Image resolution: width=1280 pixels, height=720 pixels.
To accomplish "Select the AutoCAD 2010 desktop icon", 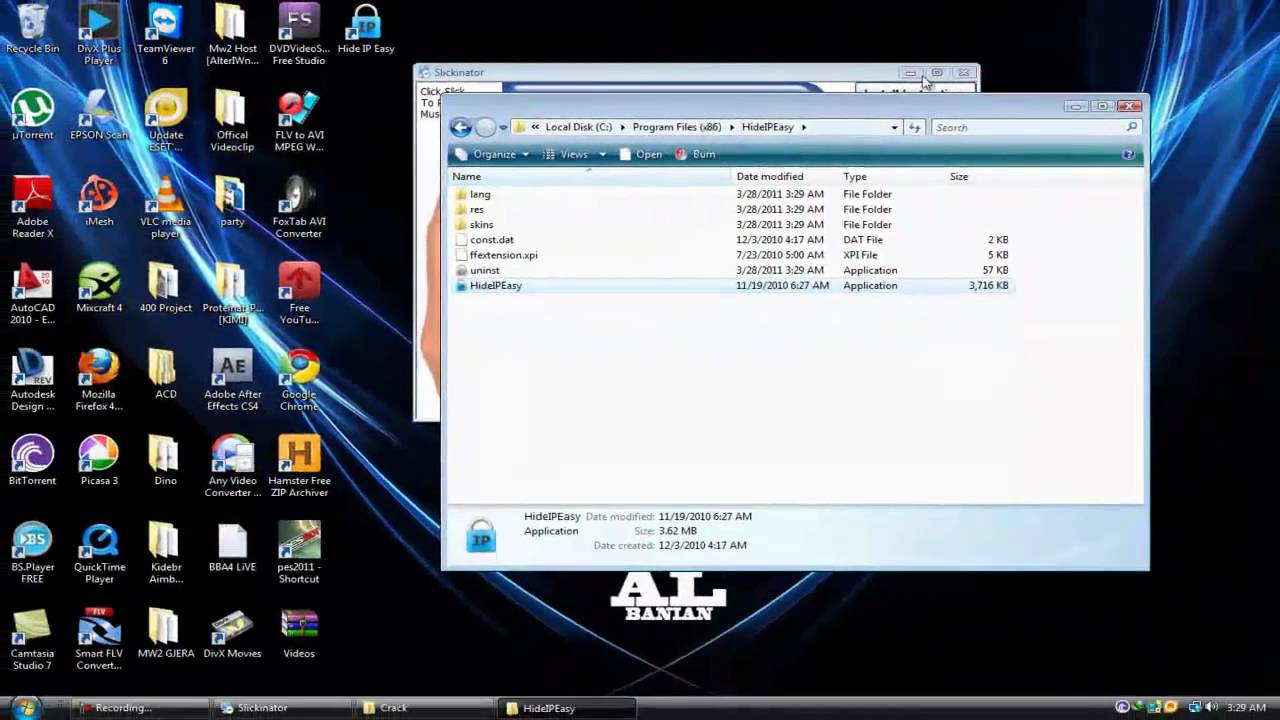I will coord(32,294).
